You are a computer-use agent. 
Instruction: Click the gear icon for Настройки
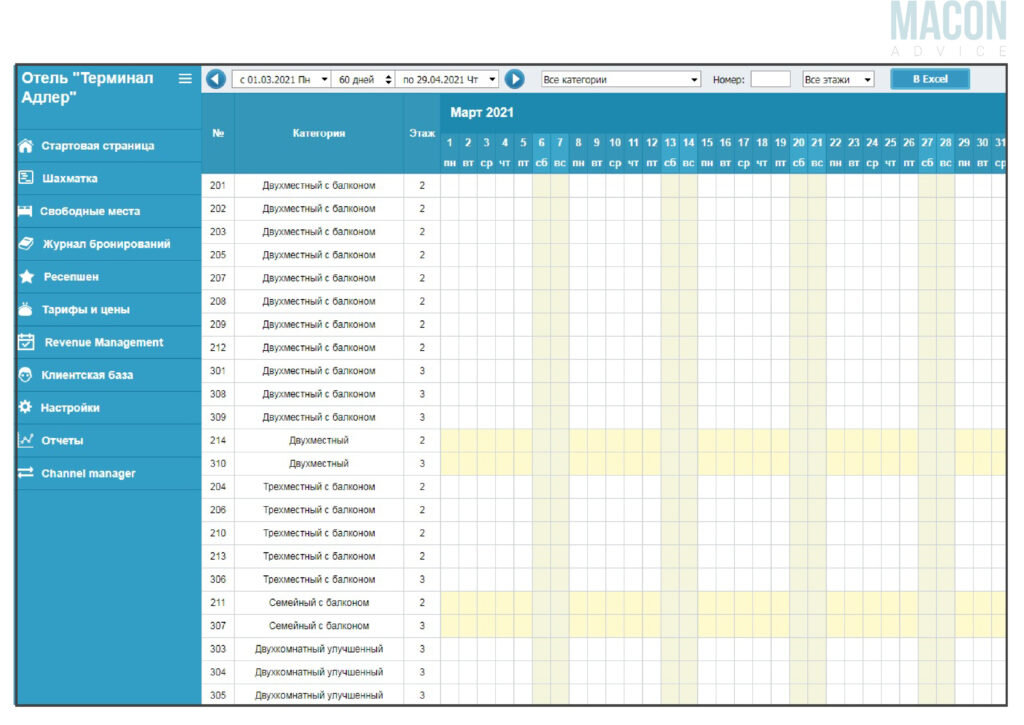pos(25,407)
